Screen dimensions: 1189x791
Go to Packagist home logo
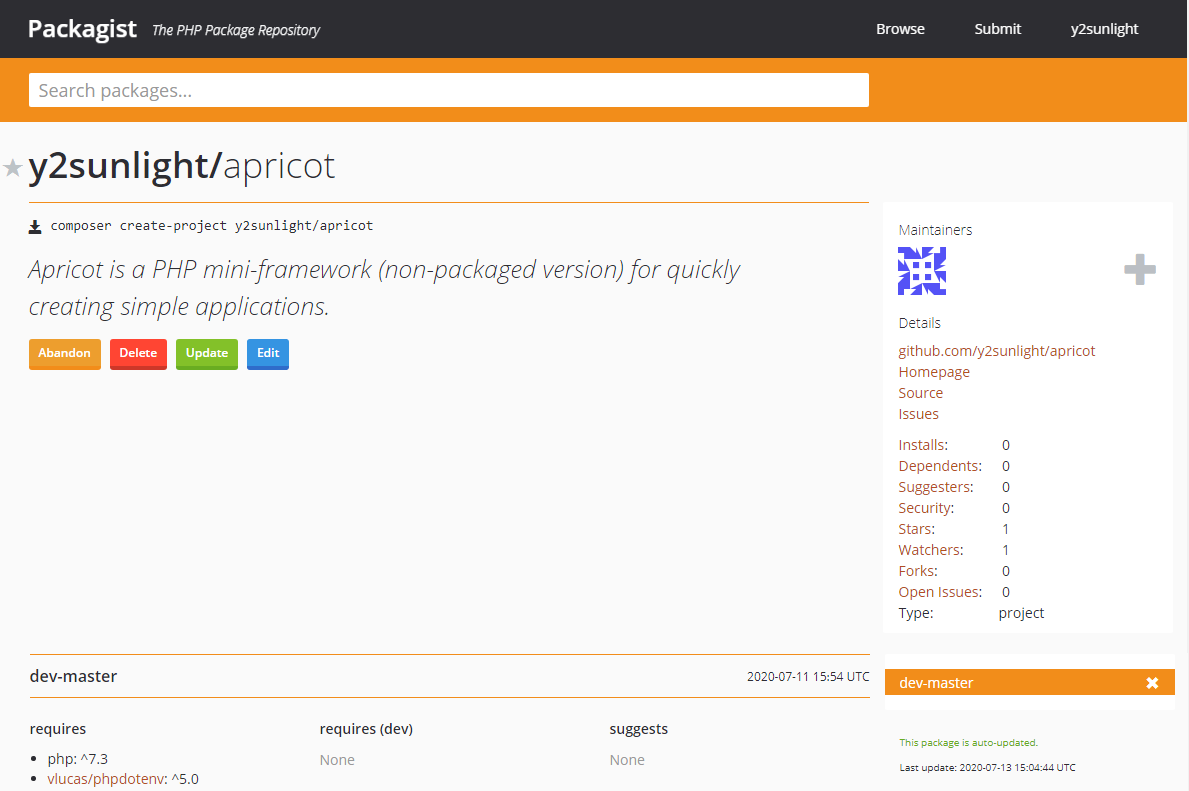pyautogui.click(x=82, y=29)
